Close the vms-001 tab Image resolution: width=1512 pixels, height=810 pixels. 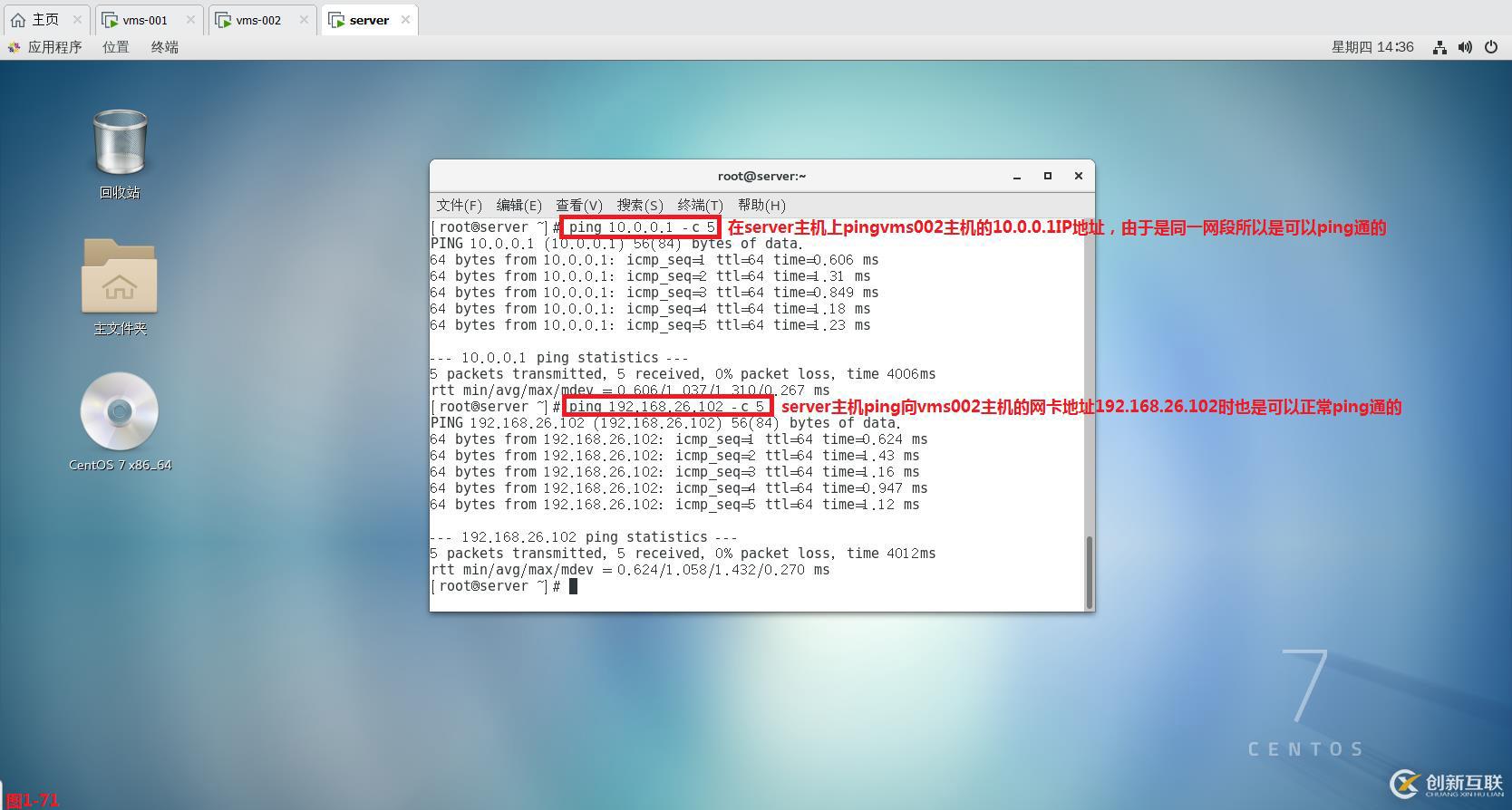190,19
